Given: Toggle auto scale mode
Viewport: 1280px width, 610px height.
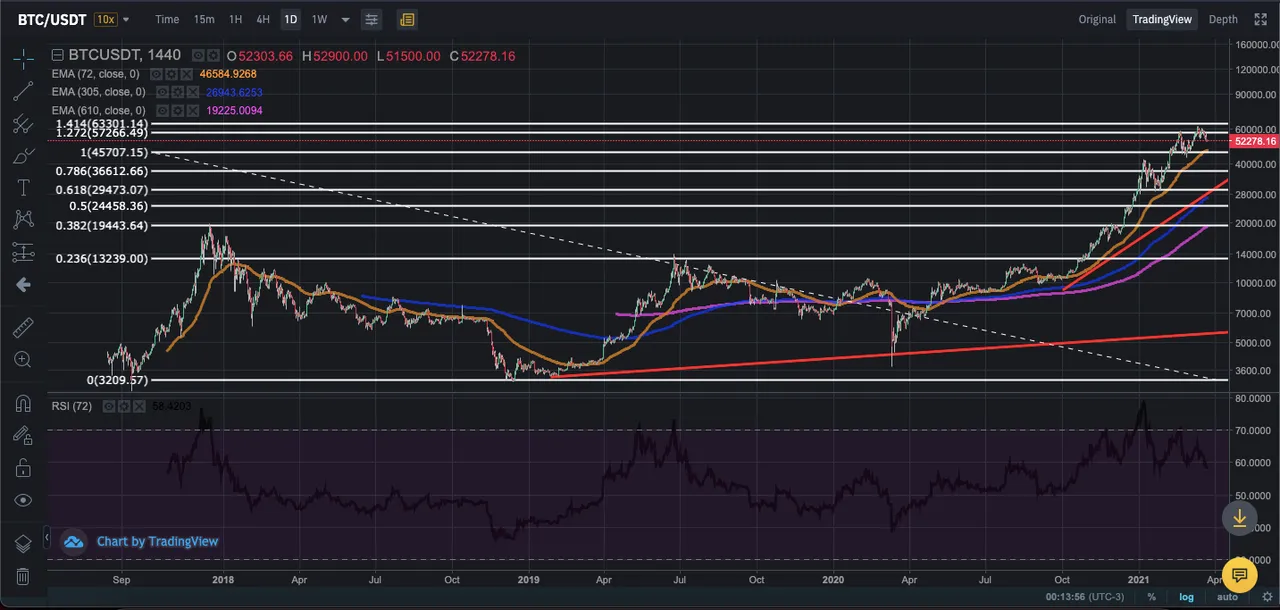Looking at the screenshot, I should [1226, 597].
